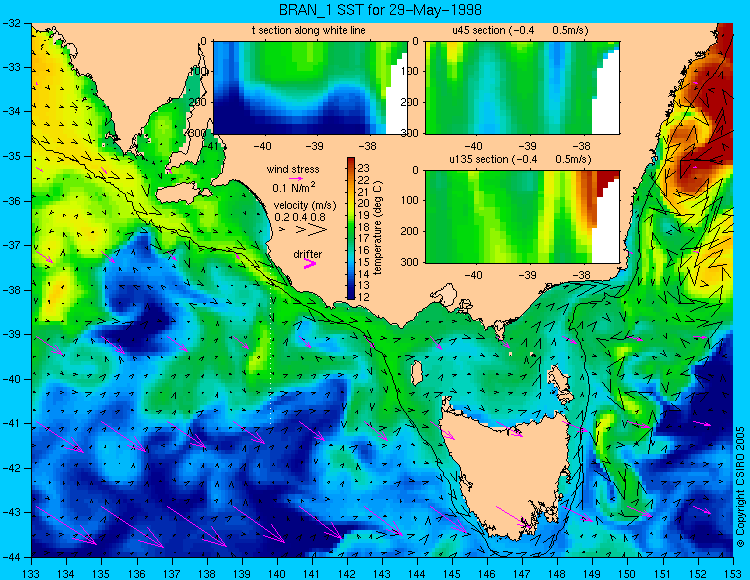750x580 pixels.
Task: Click latitude label '-42' on the main left axis
Action: pos(11,468)
